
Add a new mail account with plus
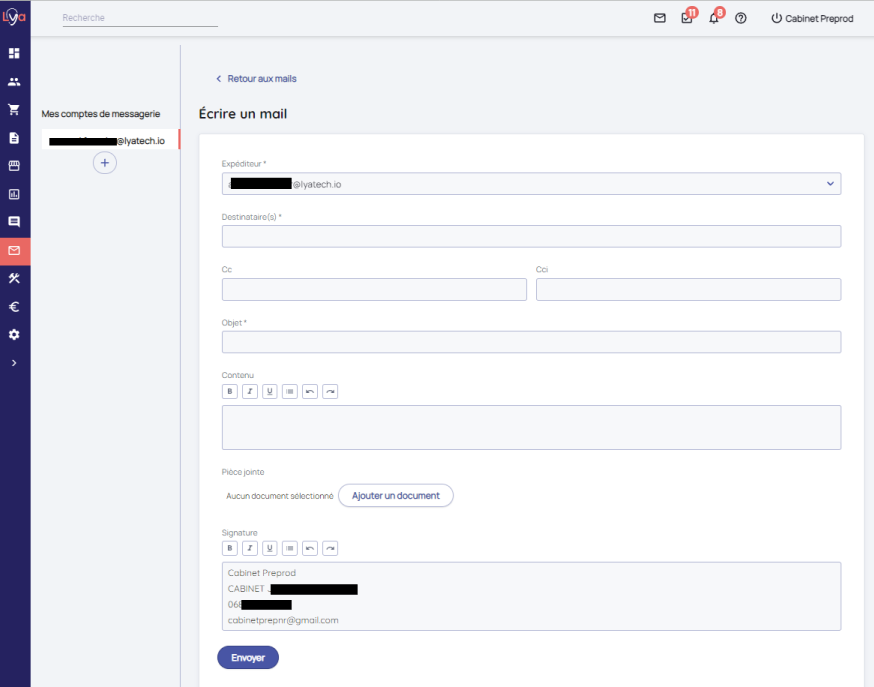105,163
